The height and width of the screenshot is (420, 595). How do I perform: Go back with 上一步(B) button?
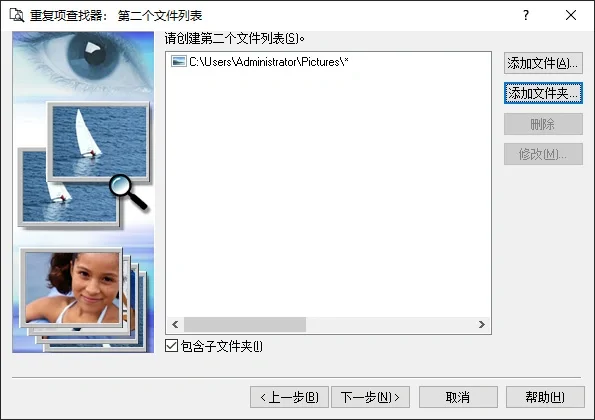[x=289, y=397]
